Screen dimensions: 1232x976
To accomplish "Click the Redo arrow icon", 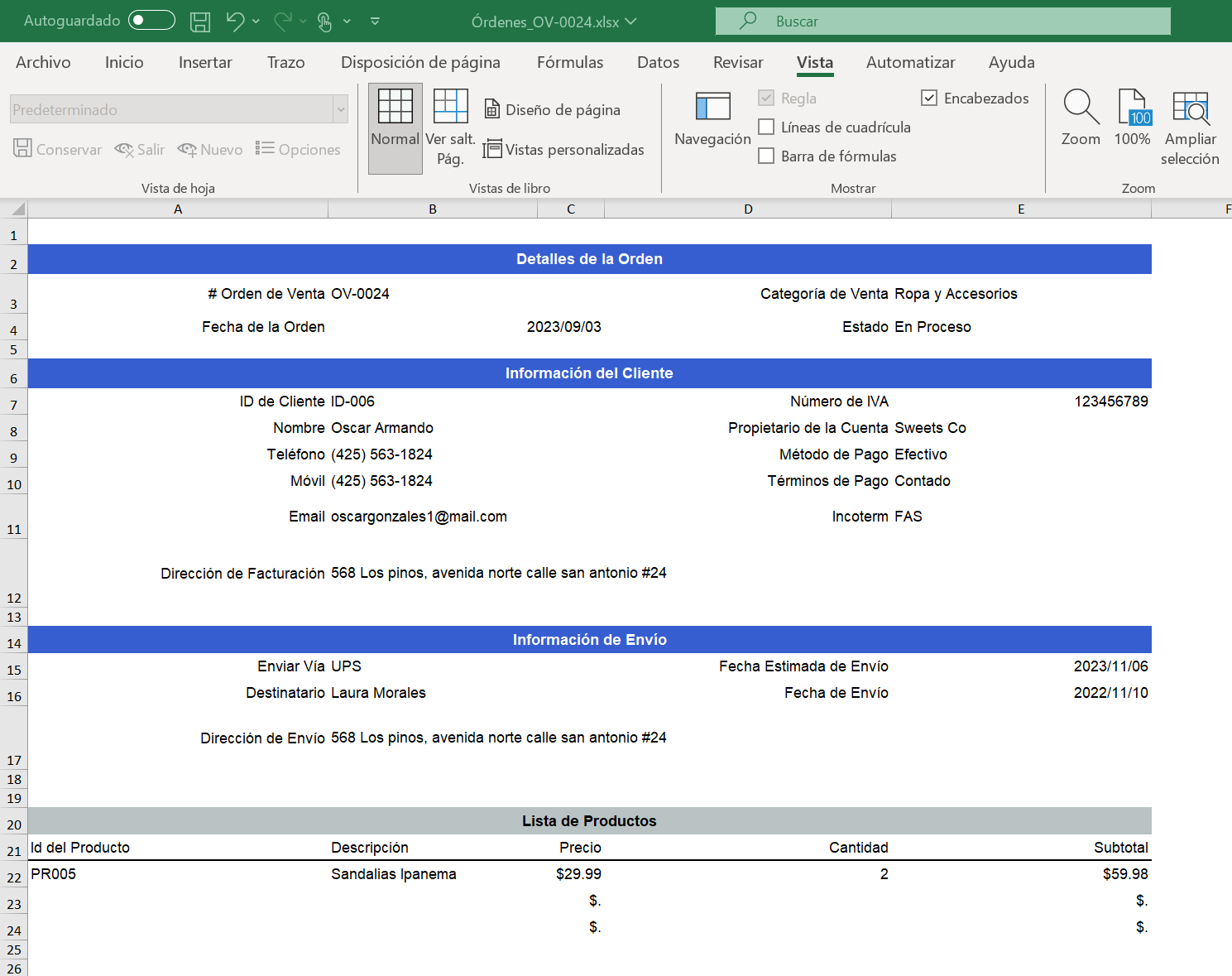I will click(283, 22).
